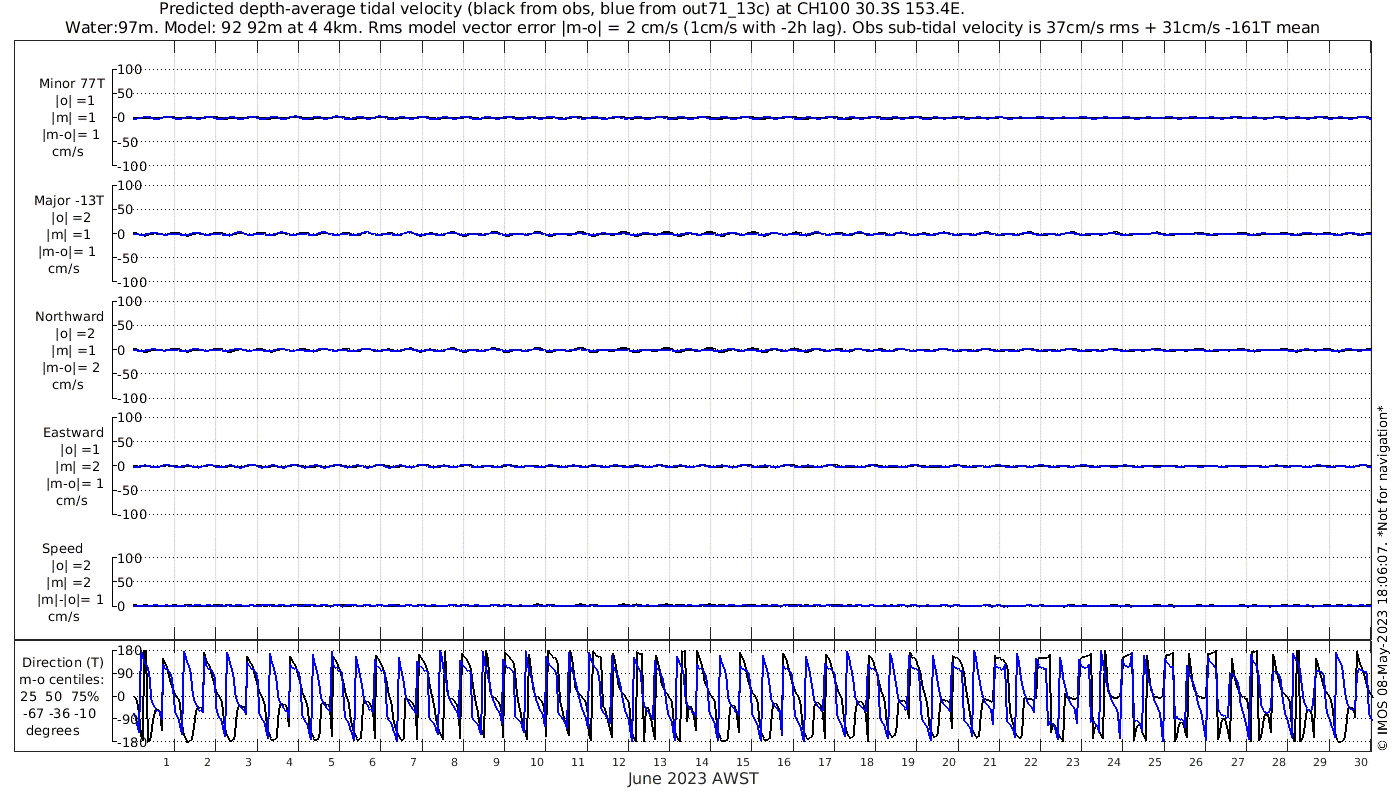Click the -100 tick of the Minor 77T panel
The width and height of the screenshot is (1400, 800).
point(130,166)
